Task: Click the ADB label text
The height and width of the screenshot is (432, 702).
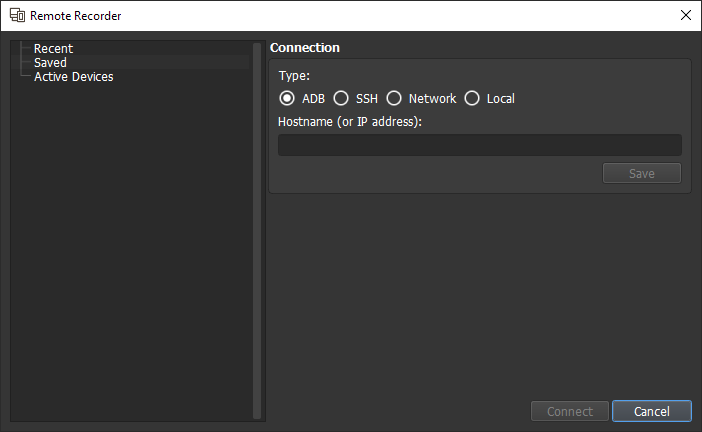Action: tap(313, 98)
